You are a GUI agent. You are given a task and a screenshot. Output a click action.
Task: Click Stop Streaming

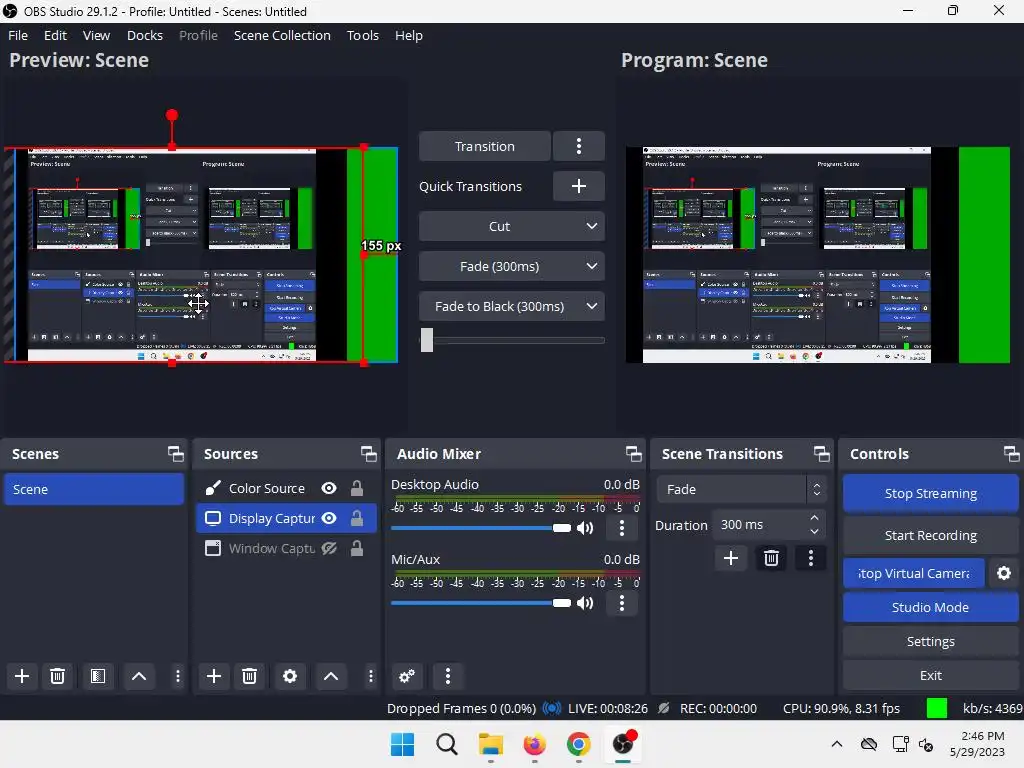pos(930,493)
